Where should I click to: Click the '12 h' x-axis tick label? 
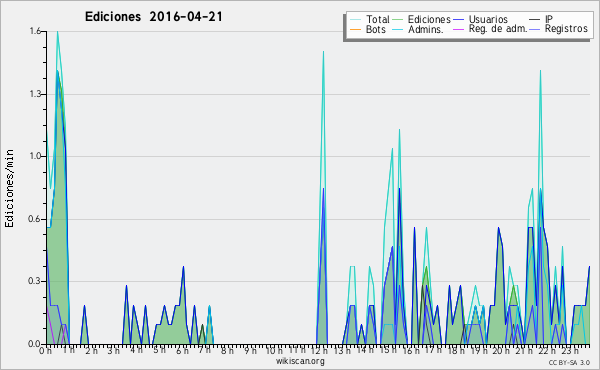pyautogui.click(x=320, y=351)
